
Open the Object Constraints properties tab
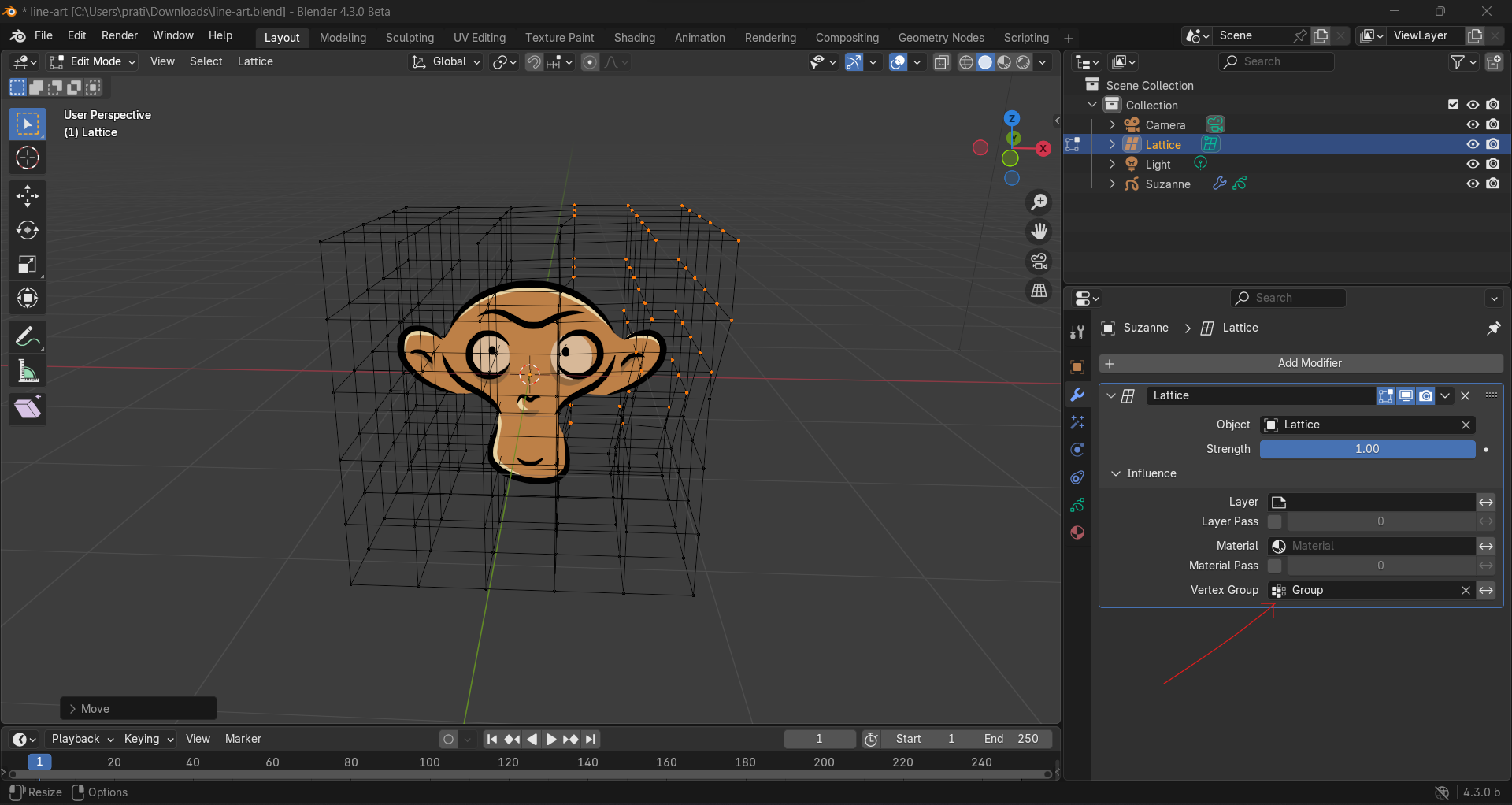(x=1077, y=477)
